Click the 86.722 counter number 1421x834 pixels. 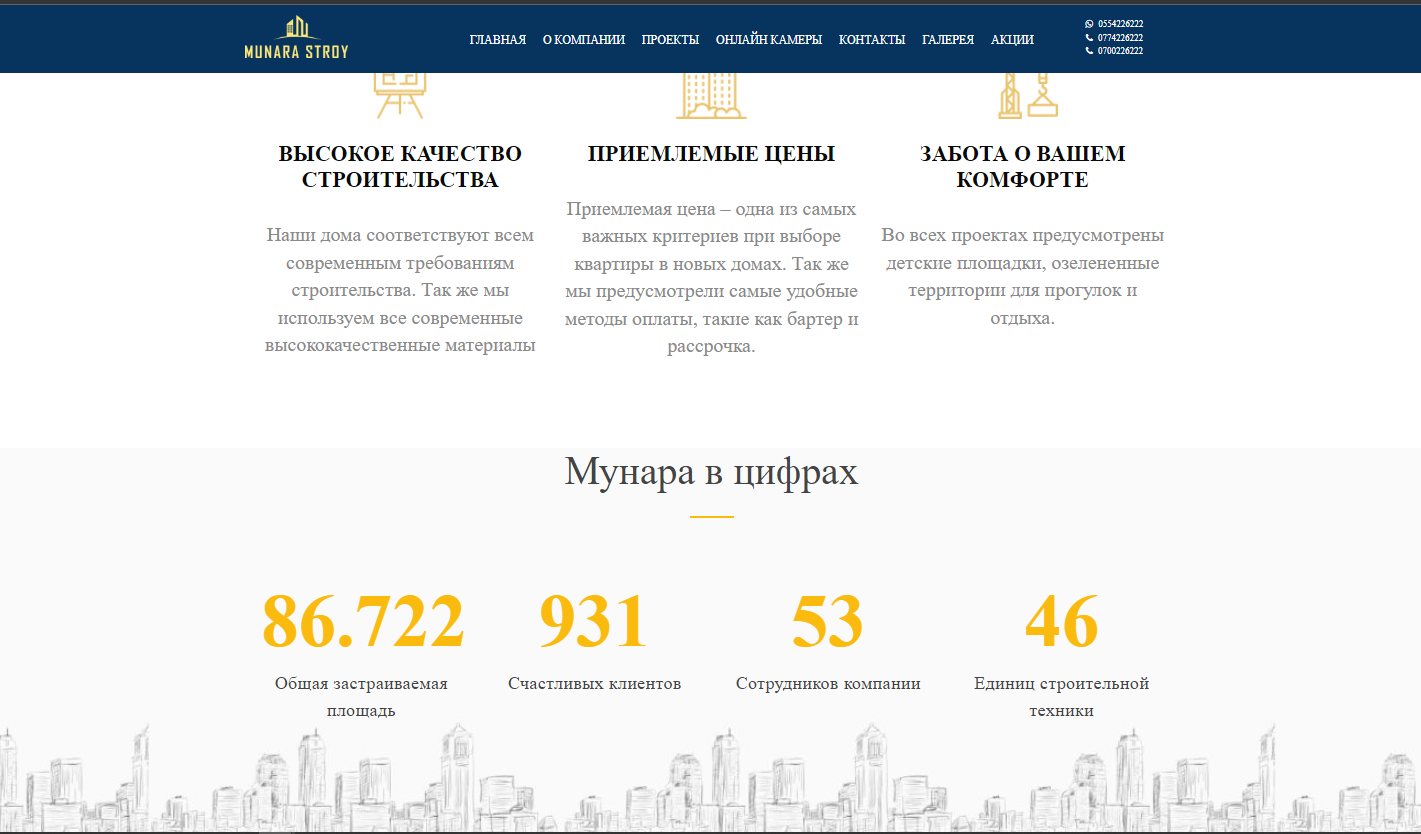pyautogui.click(x=363, y=621)
